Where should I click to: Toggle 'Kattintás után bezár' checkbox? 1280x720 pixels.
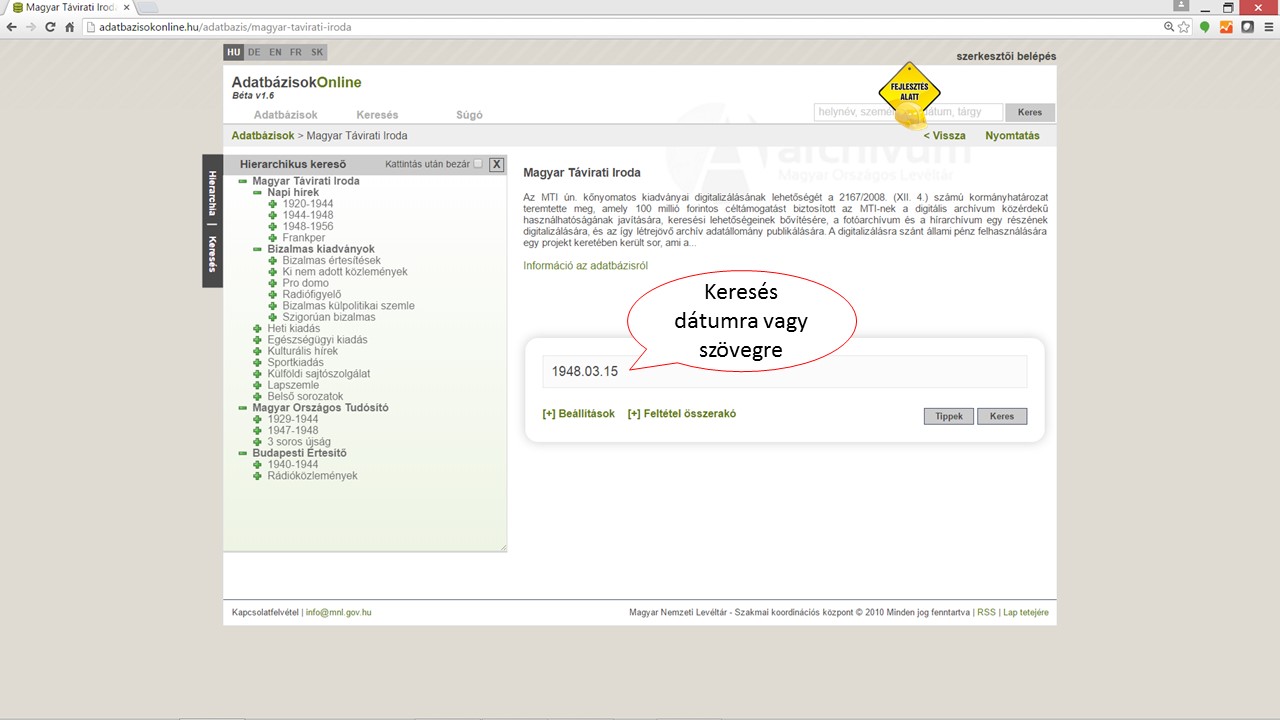point(478,164)
